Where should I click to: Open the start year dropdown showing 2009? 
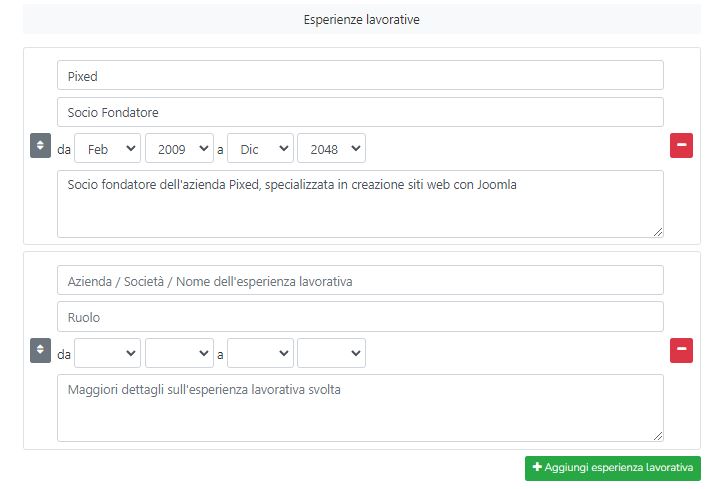click(x=180, y=148)
